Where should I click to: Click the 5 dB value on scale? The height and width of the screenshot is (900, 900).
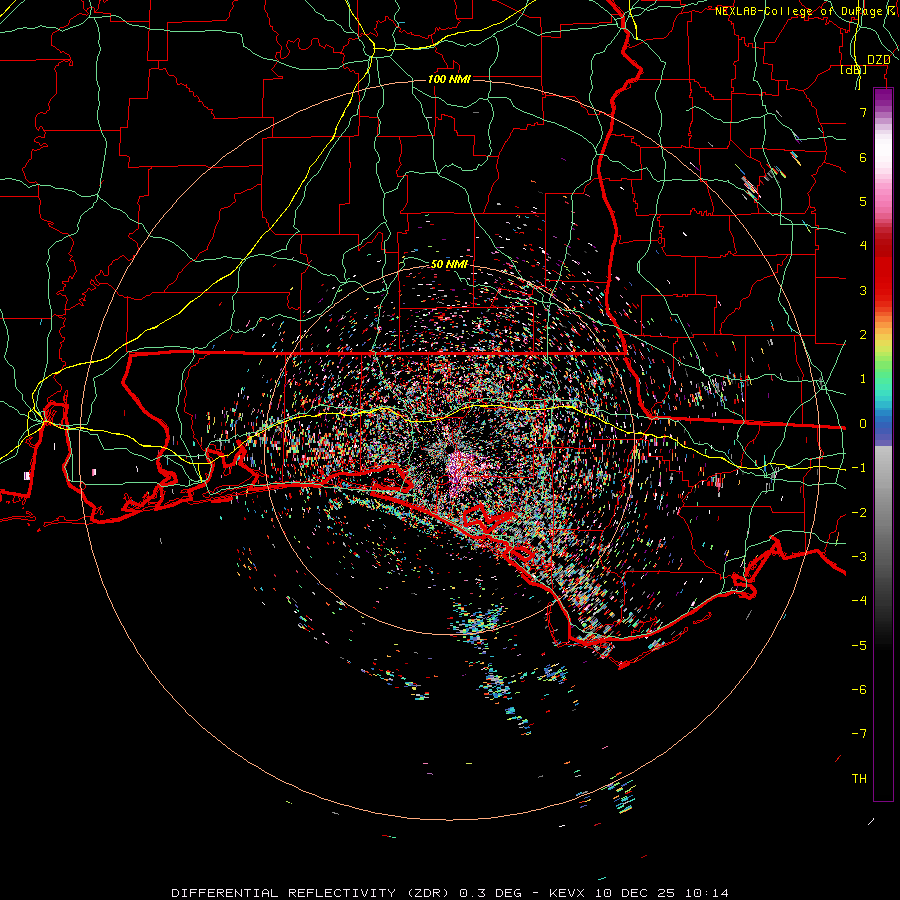click(863, 201)
